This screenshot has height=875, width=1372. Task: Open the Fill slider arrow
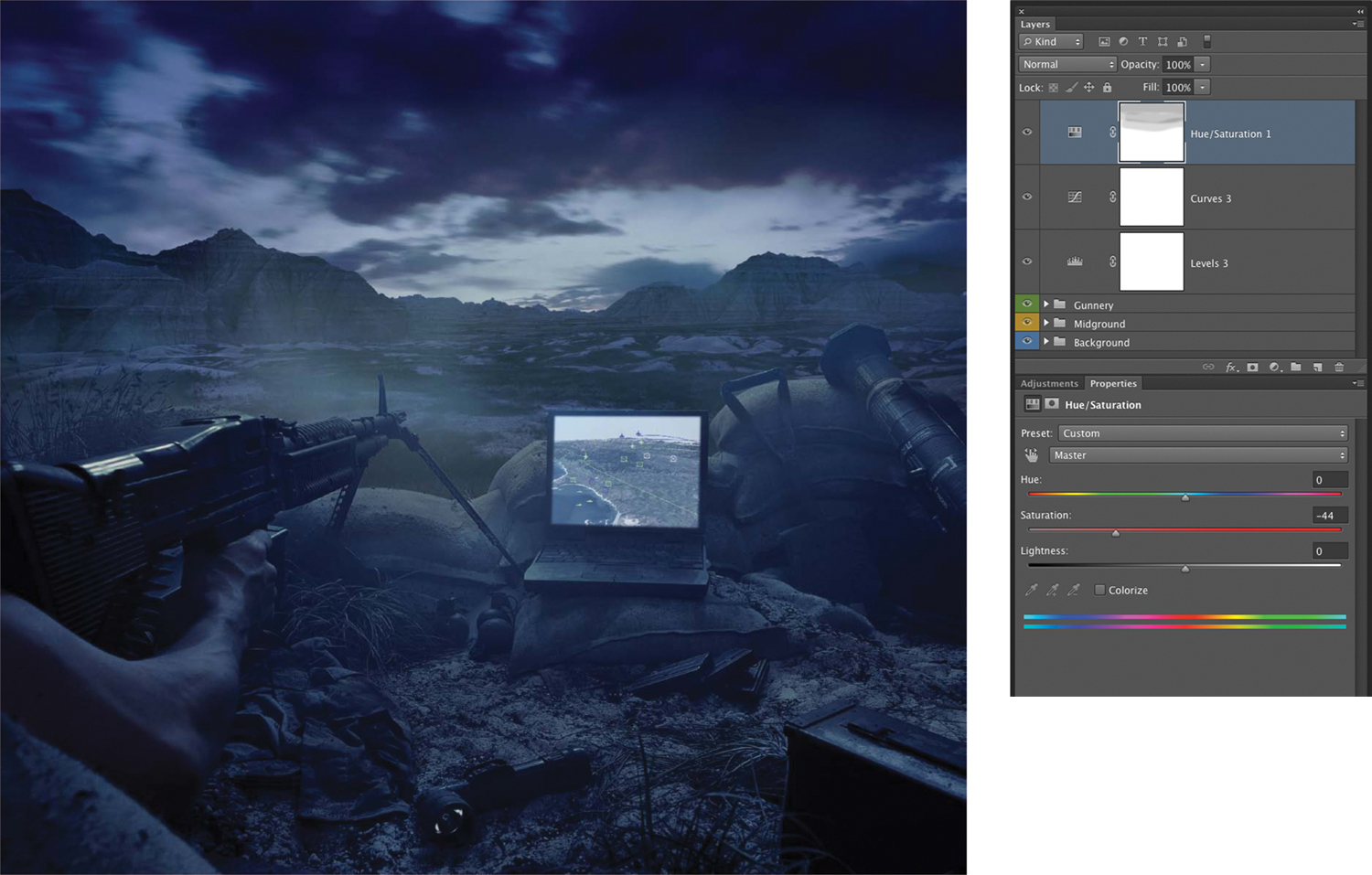pyautogui.click(x=1203, y=88)
